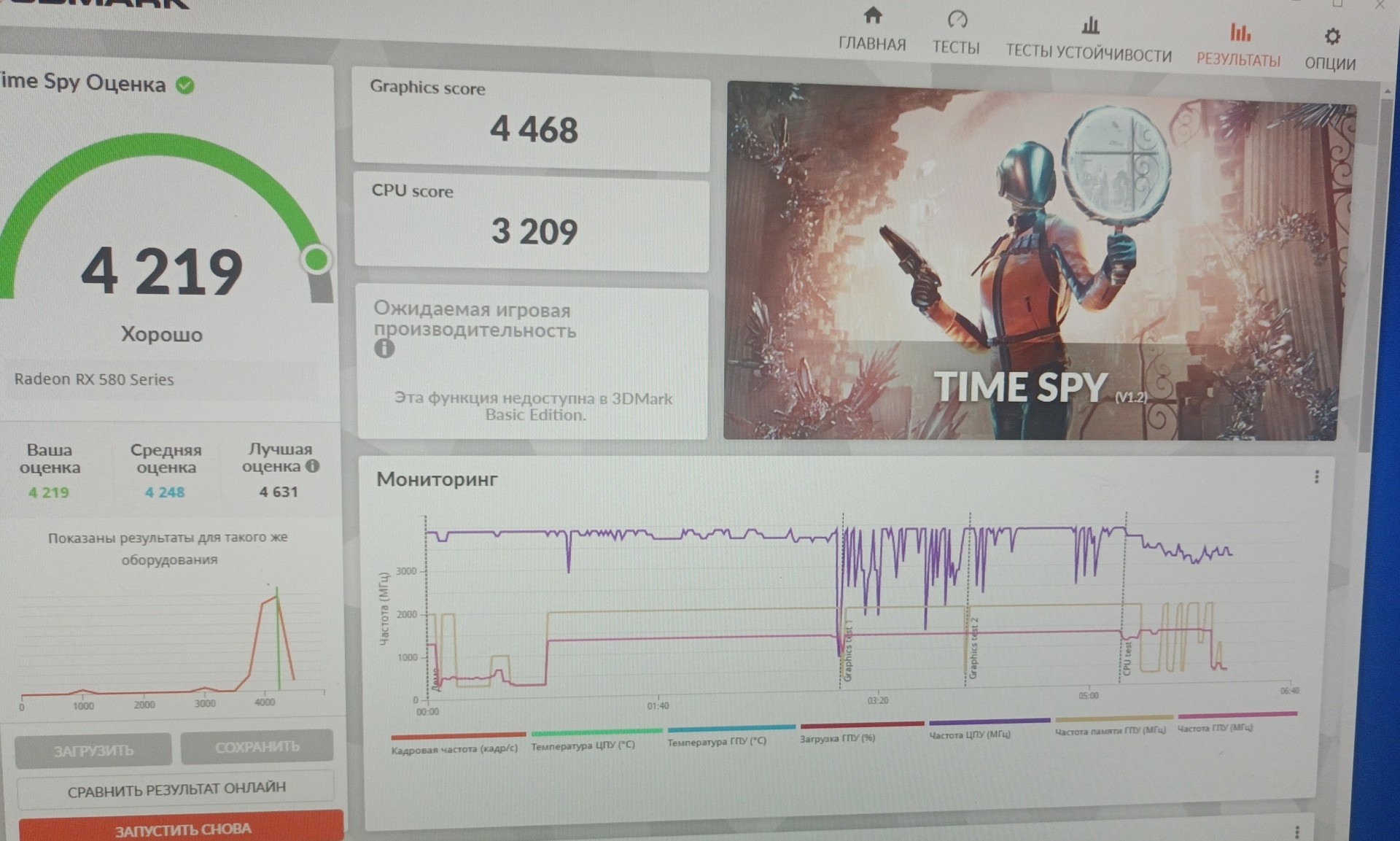Click info icon under expected game performance

pyautogui.click(x=384, y=349)
